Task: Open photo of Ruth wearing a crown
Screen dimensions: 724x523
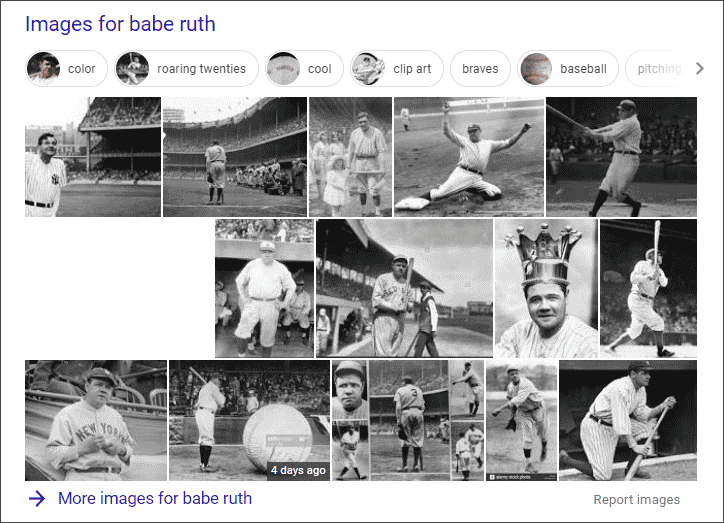Action: [546, 288]
